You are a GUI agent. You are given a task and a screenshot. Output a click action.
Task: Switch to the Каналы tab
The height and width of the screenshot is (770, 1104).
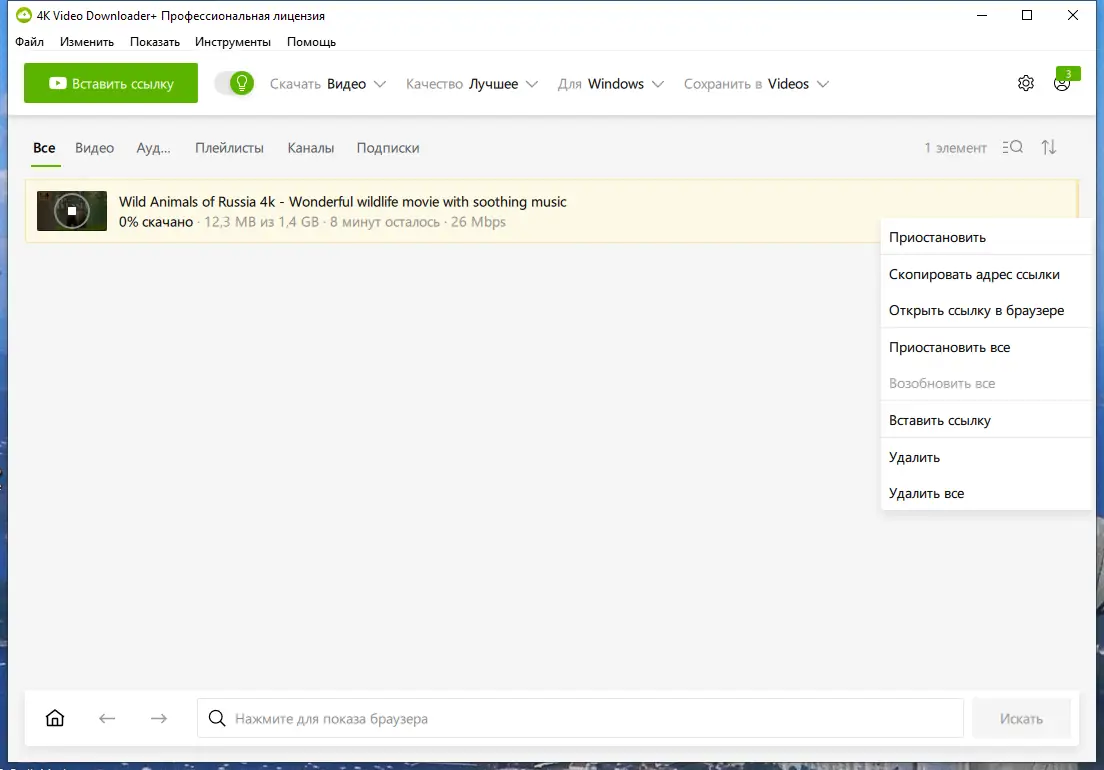point(310,148)
